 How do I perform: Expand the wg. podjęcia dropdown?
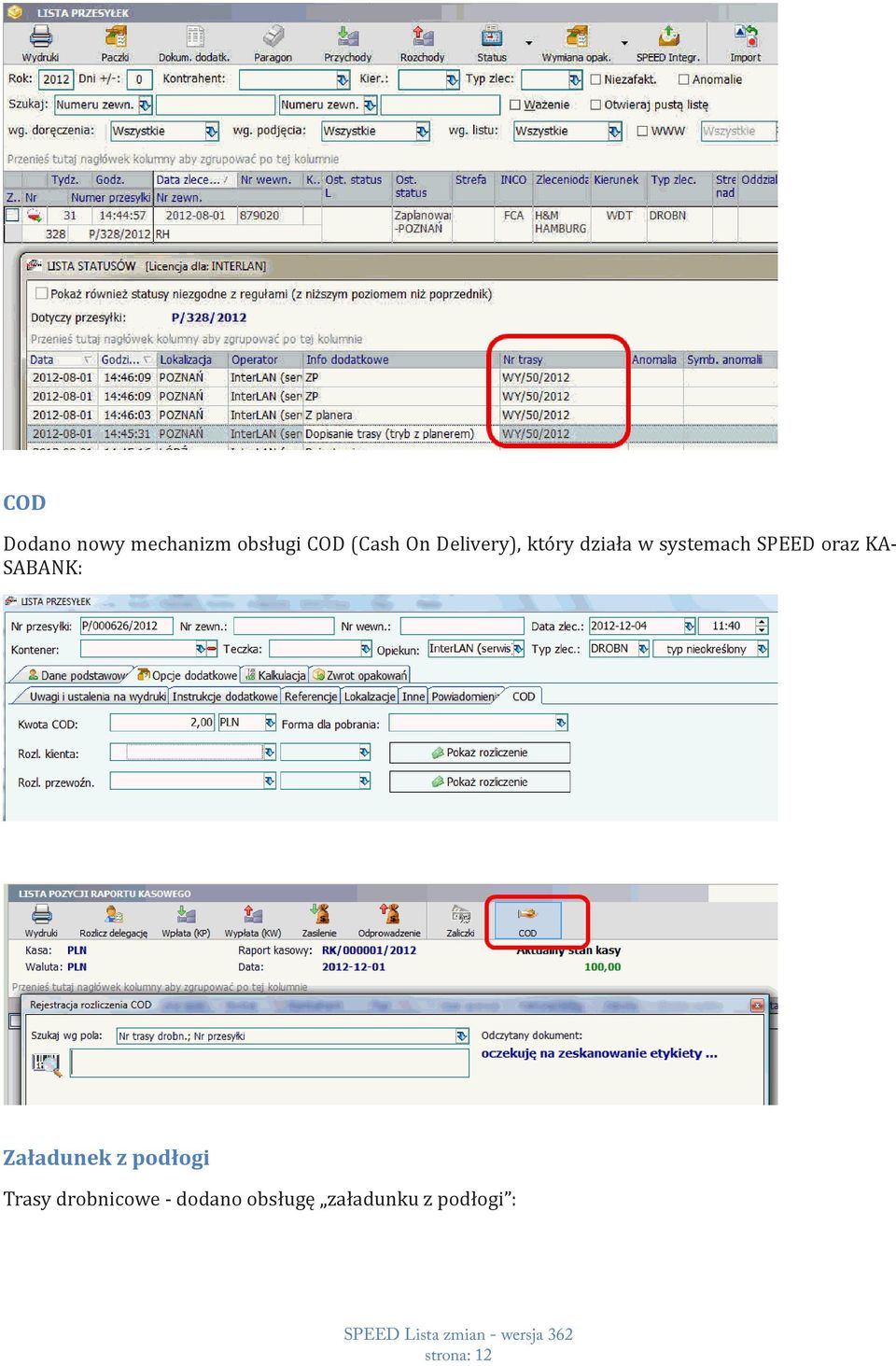[423, 132]
